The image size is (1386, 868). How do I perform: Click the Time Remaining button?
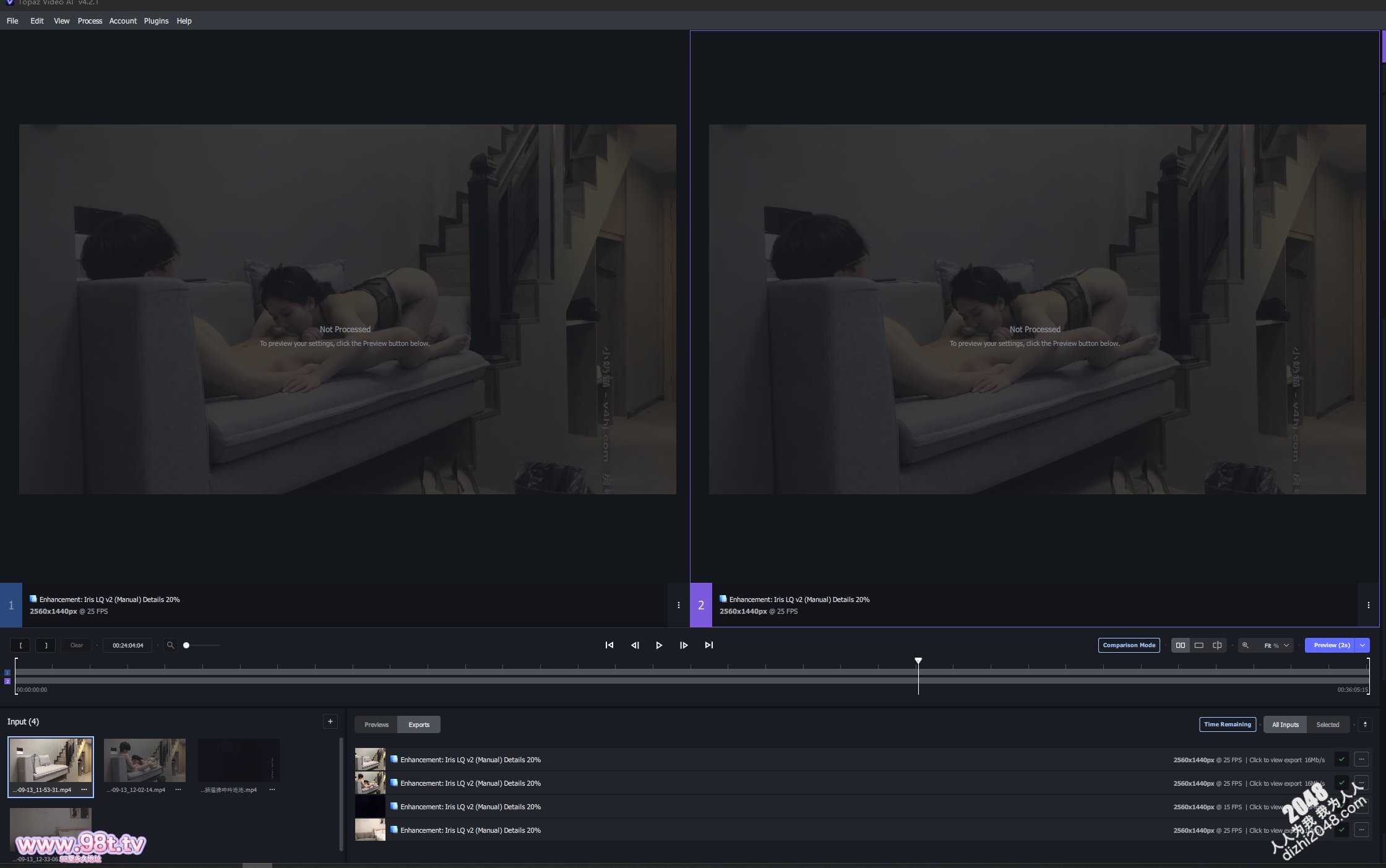tap(1227, 724)
